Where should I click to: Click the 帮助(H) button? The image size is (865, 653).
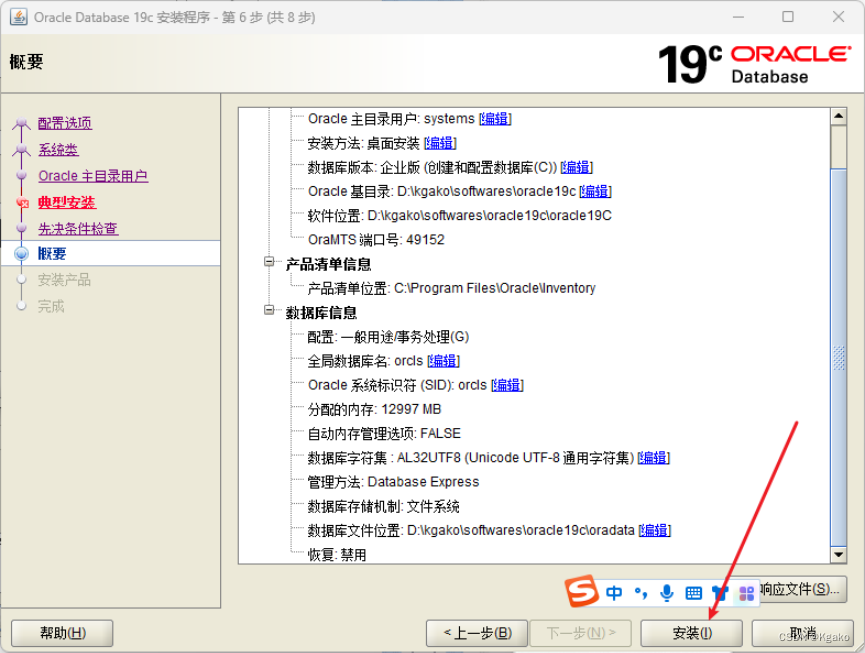60,633
